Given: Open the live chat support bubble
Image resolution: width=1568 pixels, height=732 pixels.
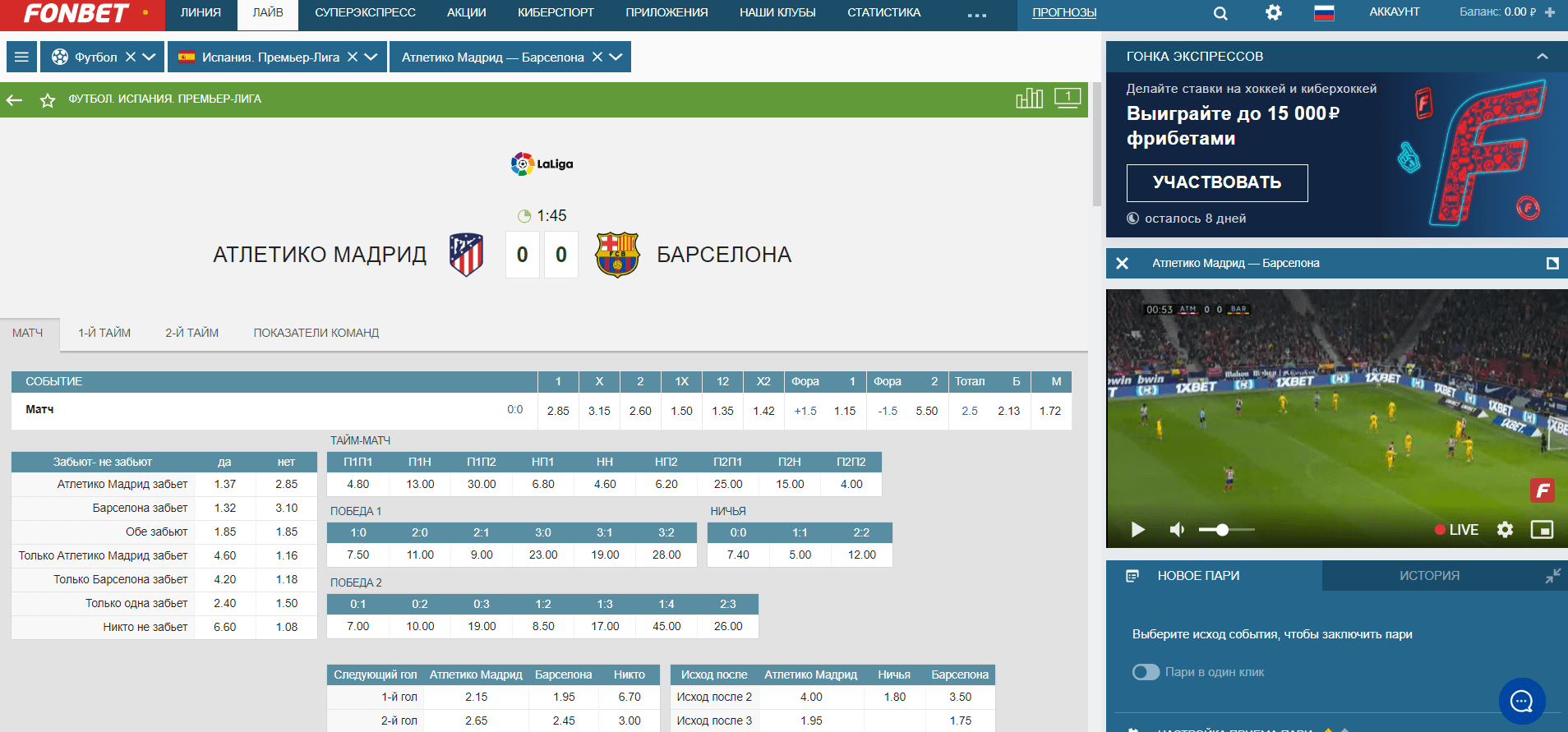Looking at the screenshot, I should [1522, 701].
